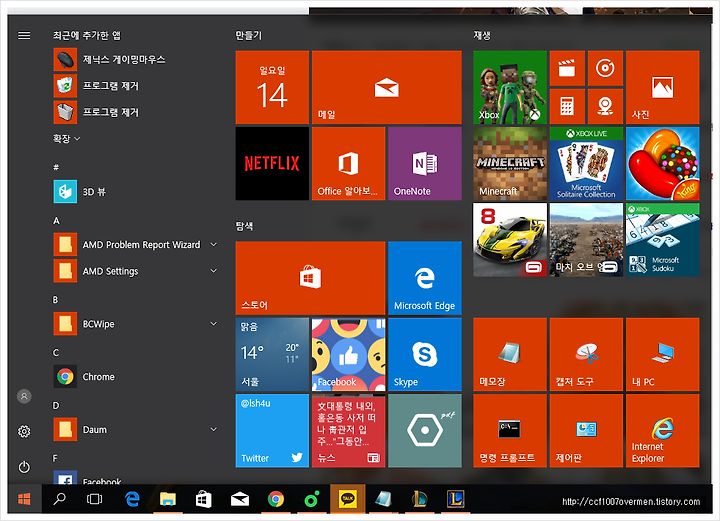Open Task View on the taskbar
Image resolution: width=720 pixels, height=521 pixels.
pos(95,499)
